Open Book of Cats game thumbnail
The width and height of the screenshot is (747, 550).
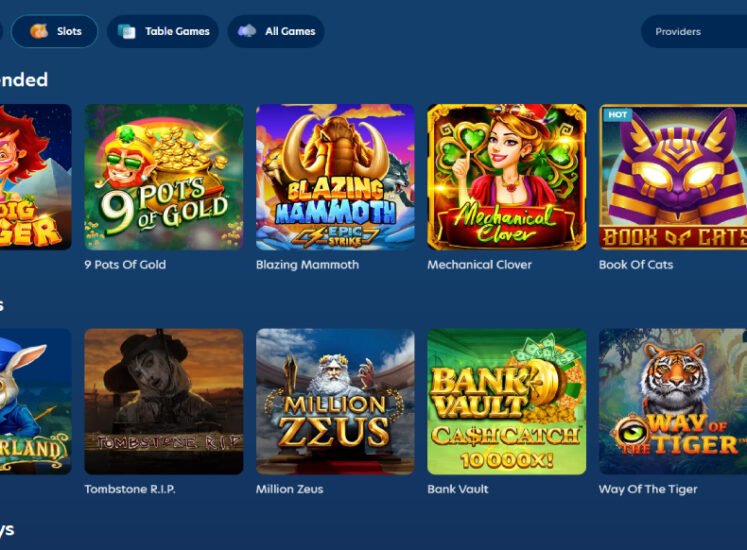tap(673, 177)
